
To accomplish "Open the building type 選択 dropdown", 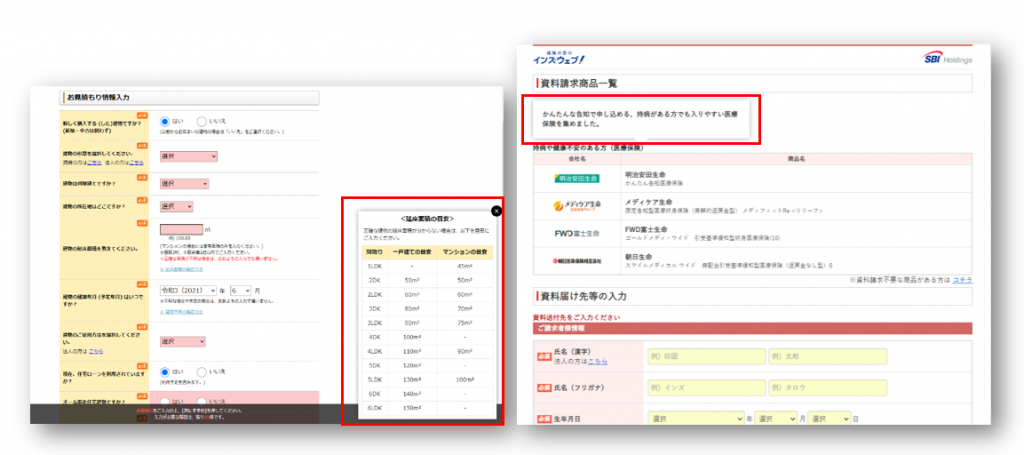I will tap(189, 157).
